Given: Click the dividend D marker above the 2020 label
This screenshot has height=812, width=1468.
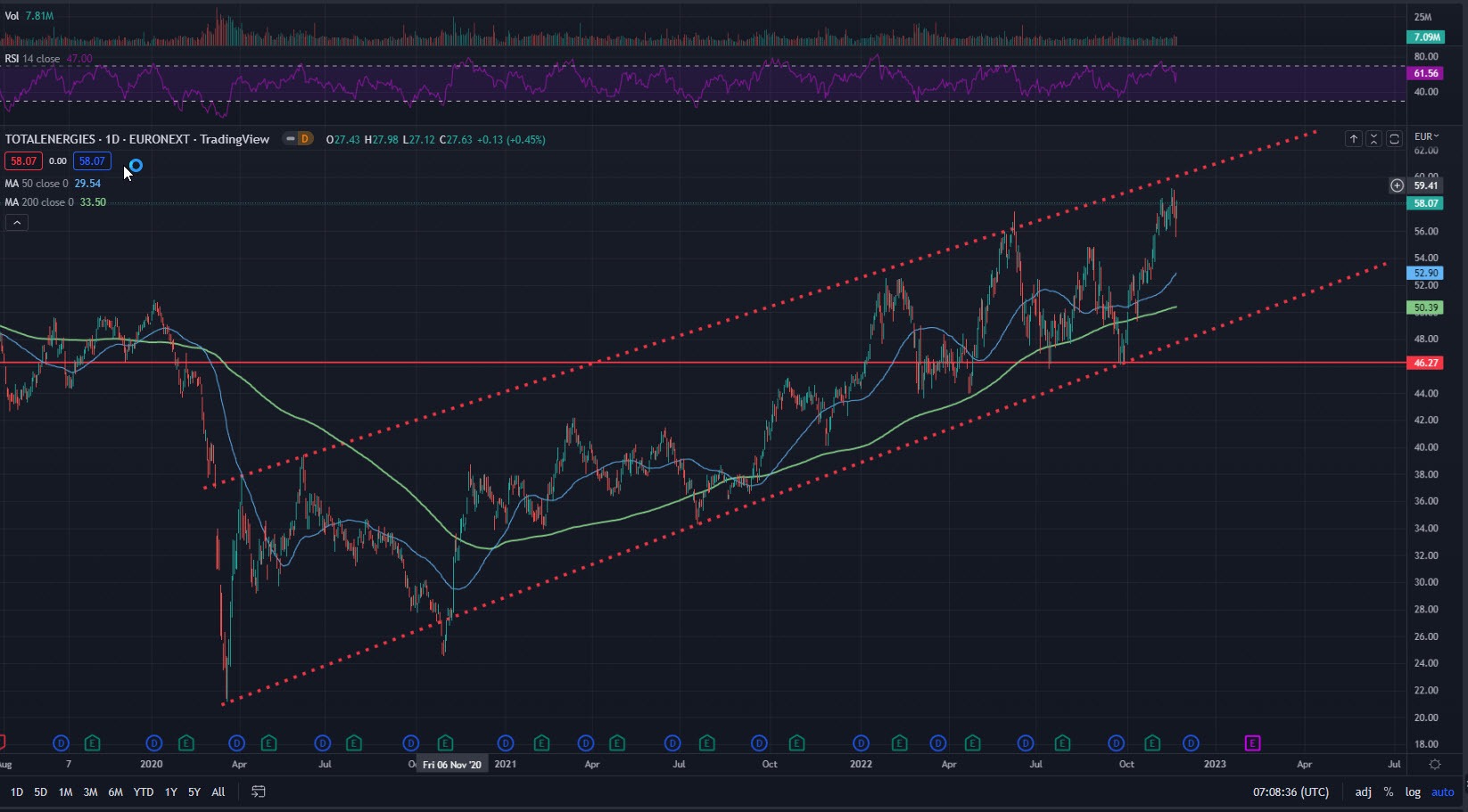Looking at the screenshot, I should (154, 742).
